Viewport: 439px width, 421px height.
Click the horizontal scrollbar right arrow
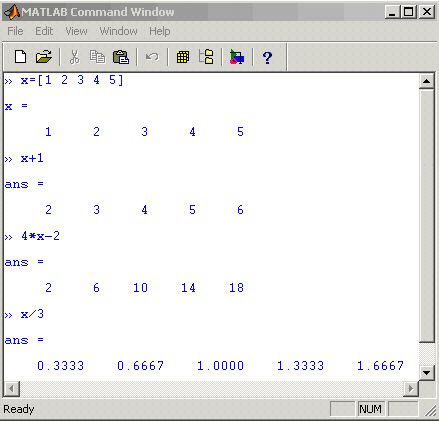point(411,389)
